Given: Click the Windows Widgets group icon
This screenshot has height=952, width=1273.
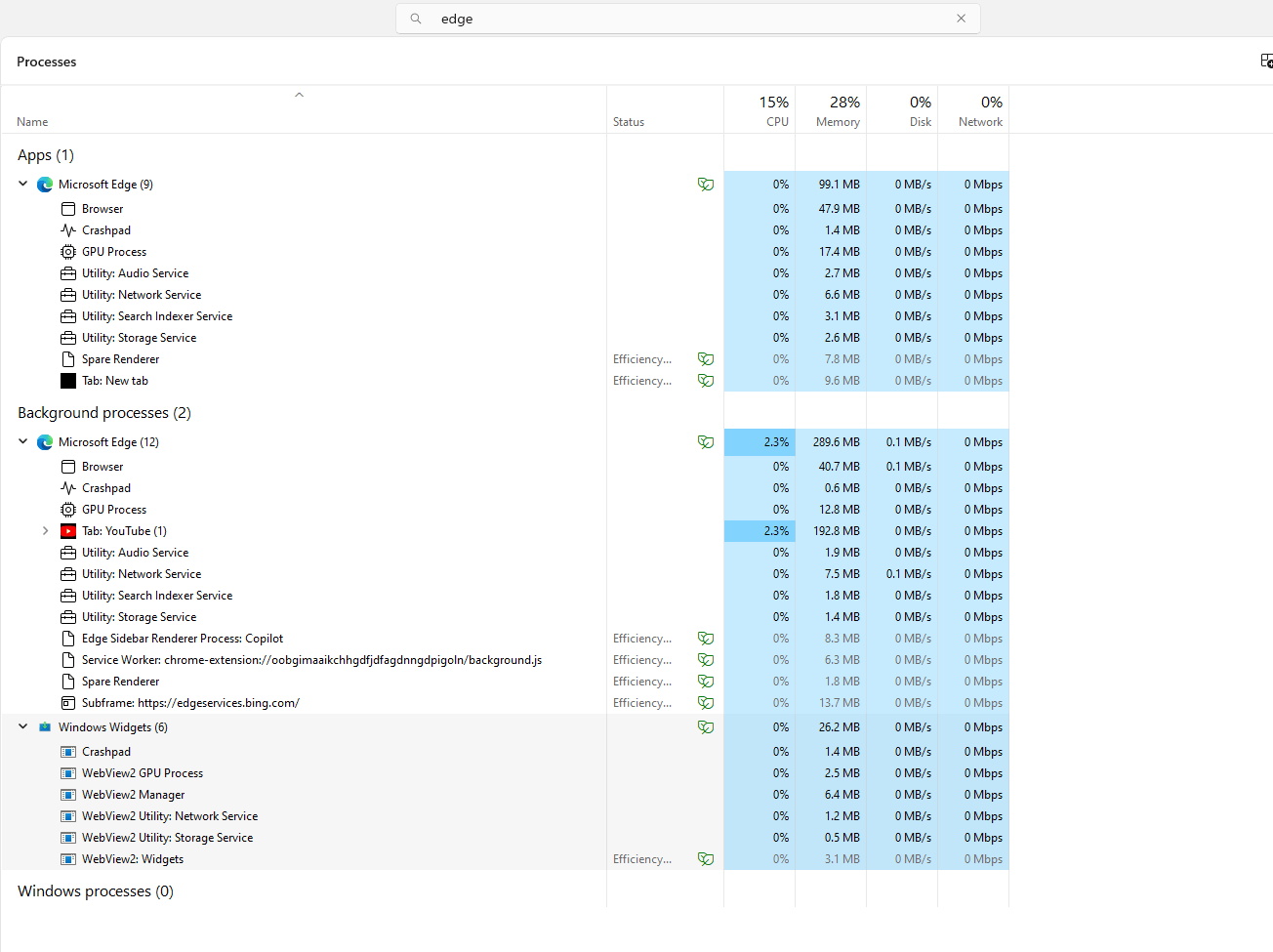Looking at the screenshot, I should pos(45,727).
